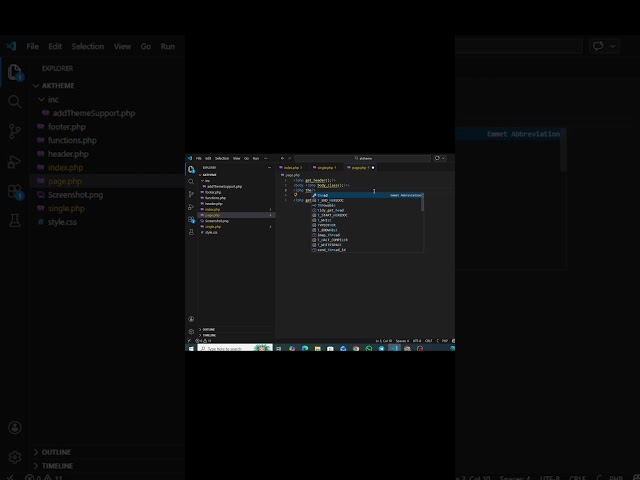Open index.php in the explorer tree

tap(213, 209)
